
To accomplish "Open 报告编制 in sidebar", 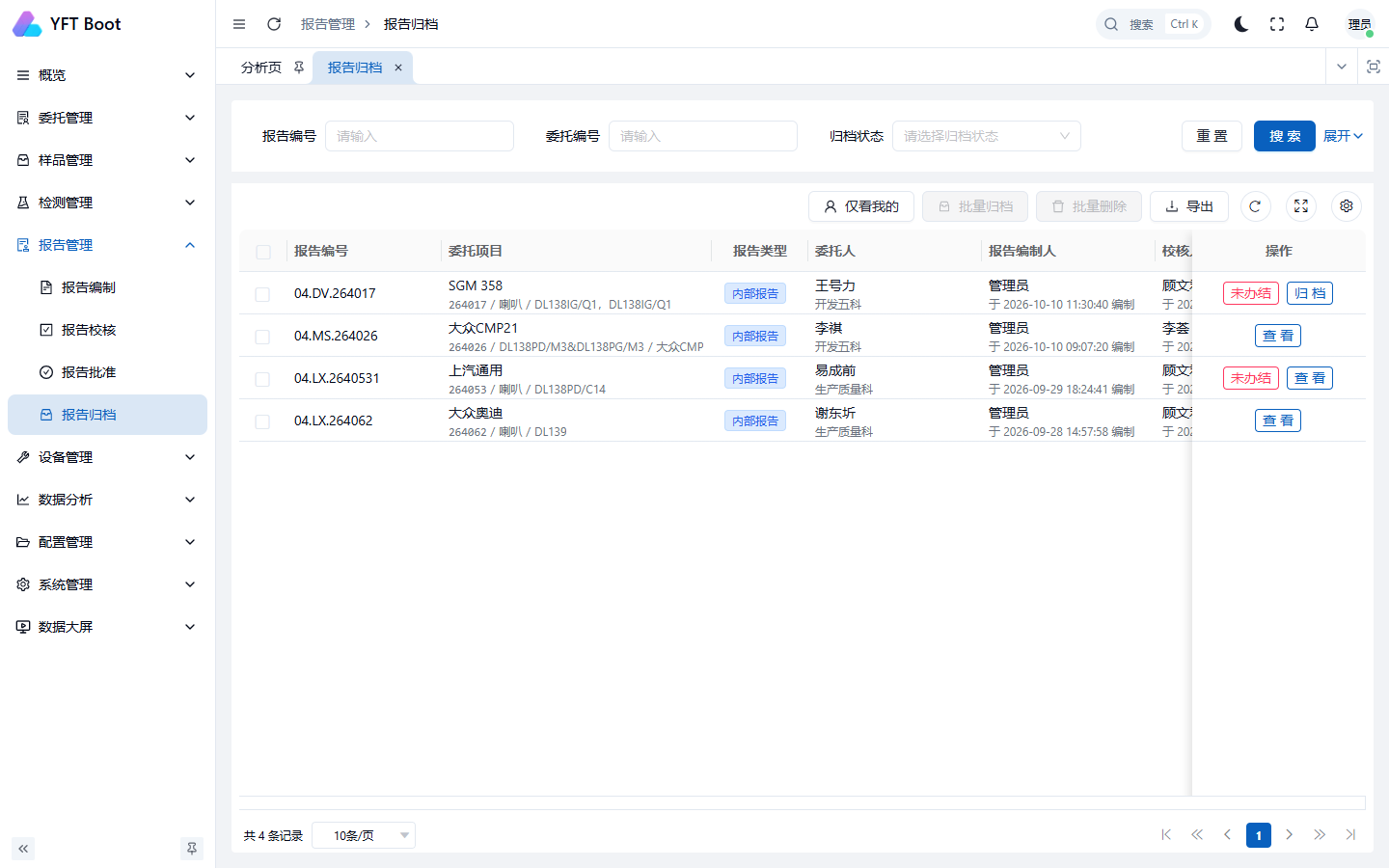I will (x=107, y=287).
